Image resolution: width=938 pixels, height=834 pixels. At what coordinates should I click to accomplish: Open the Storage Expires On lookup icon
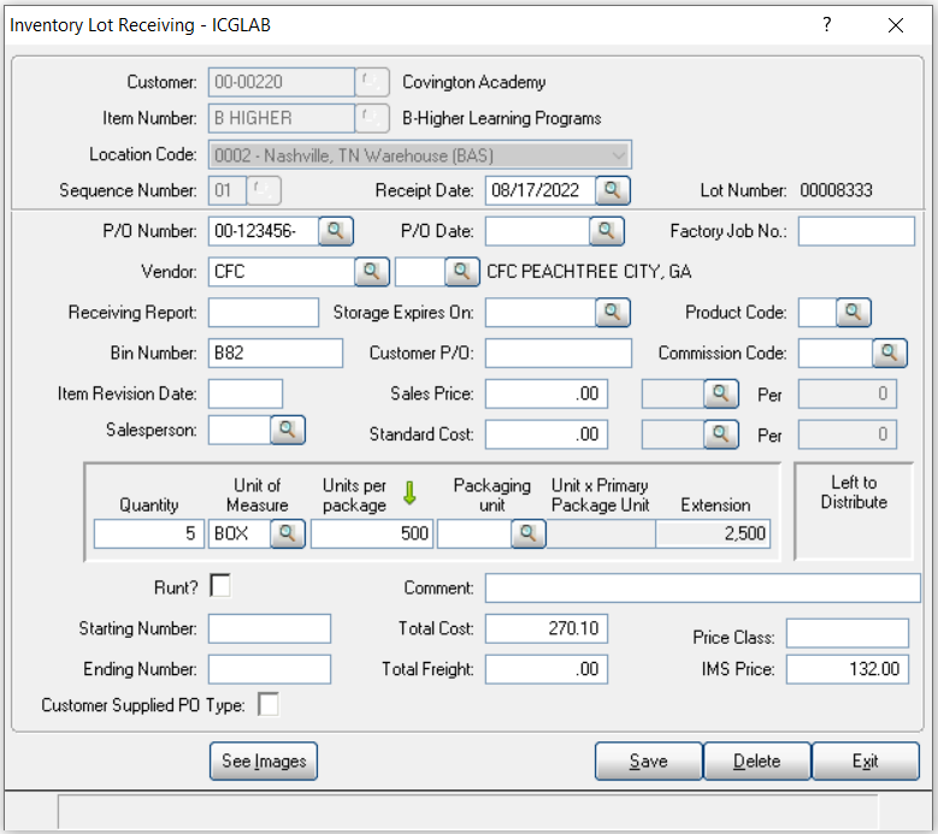pos(613,312)
